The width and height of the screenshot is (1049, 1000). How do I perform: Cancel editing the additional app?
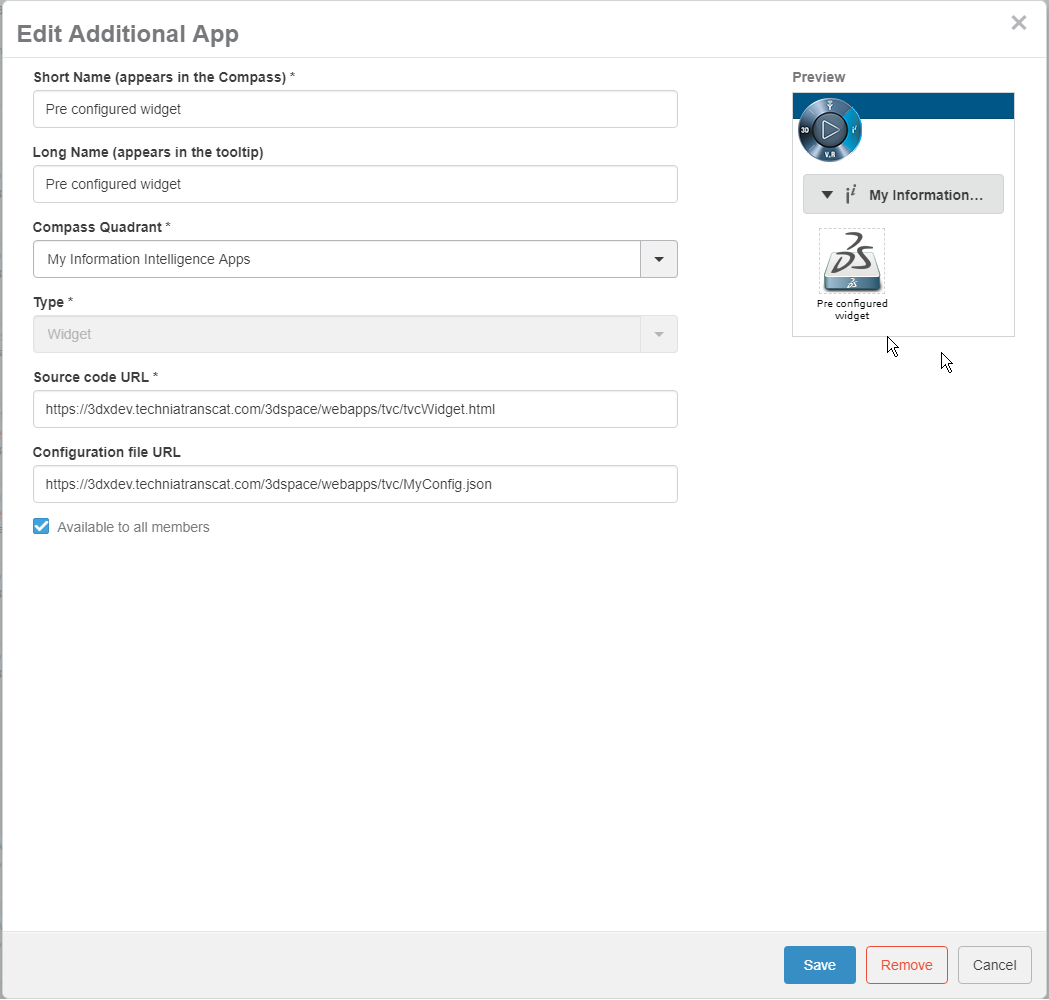point(994,965)
